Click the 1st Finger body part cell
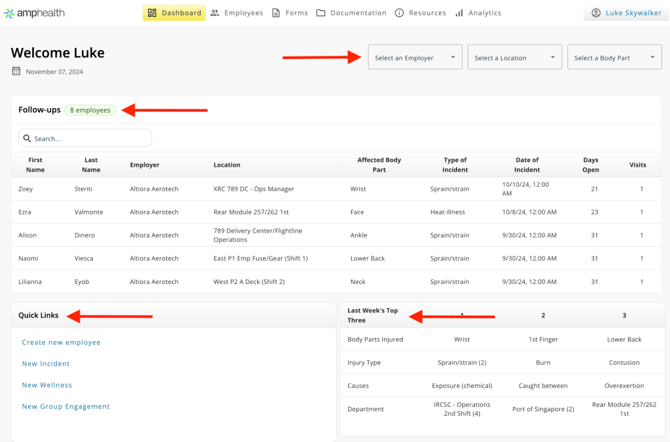Image resolution: width=670 pixels, height=442 pixels. coord(543,339)
